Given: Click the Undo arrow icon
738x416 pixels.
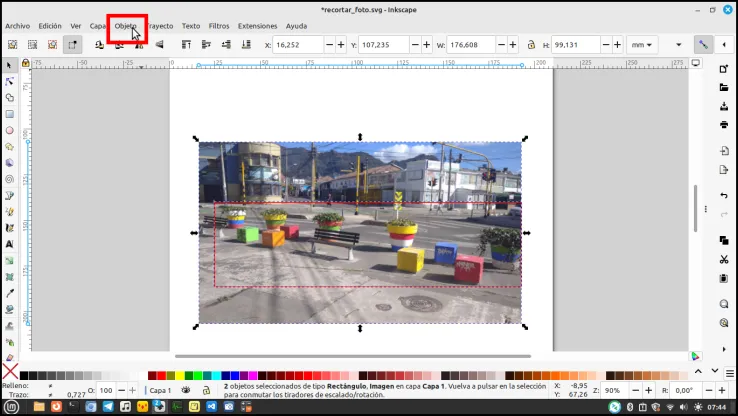Looking at the screenshot, I should (x=724, y=195).
